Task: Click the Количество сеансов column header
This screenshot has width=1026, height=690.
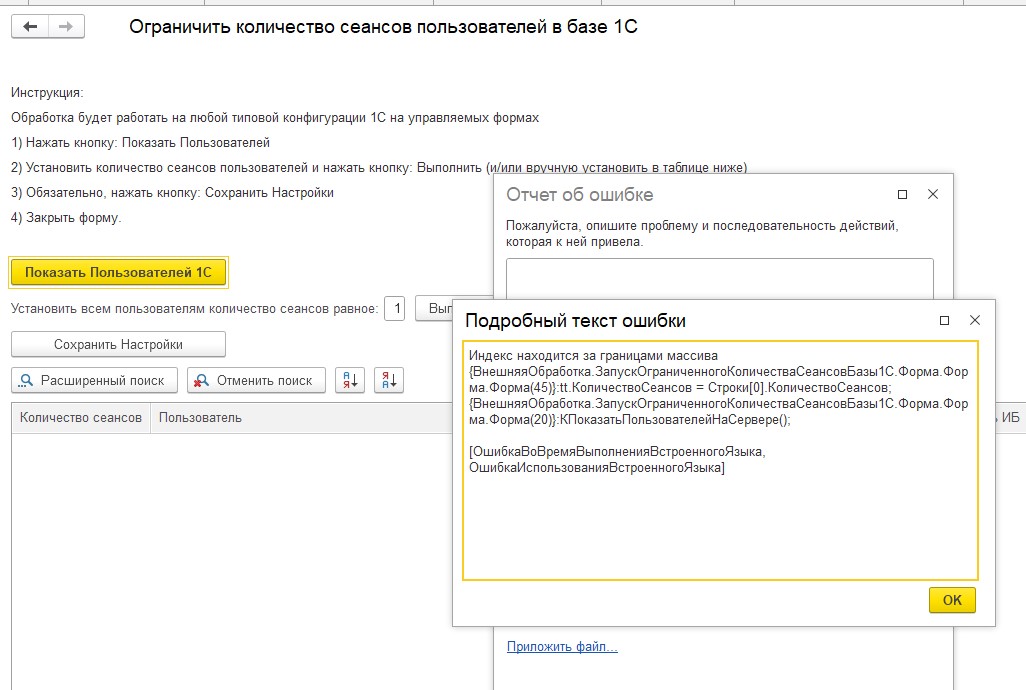Action: (x=80, y=417)
